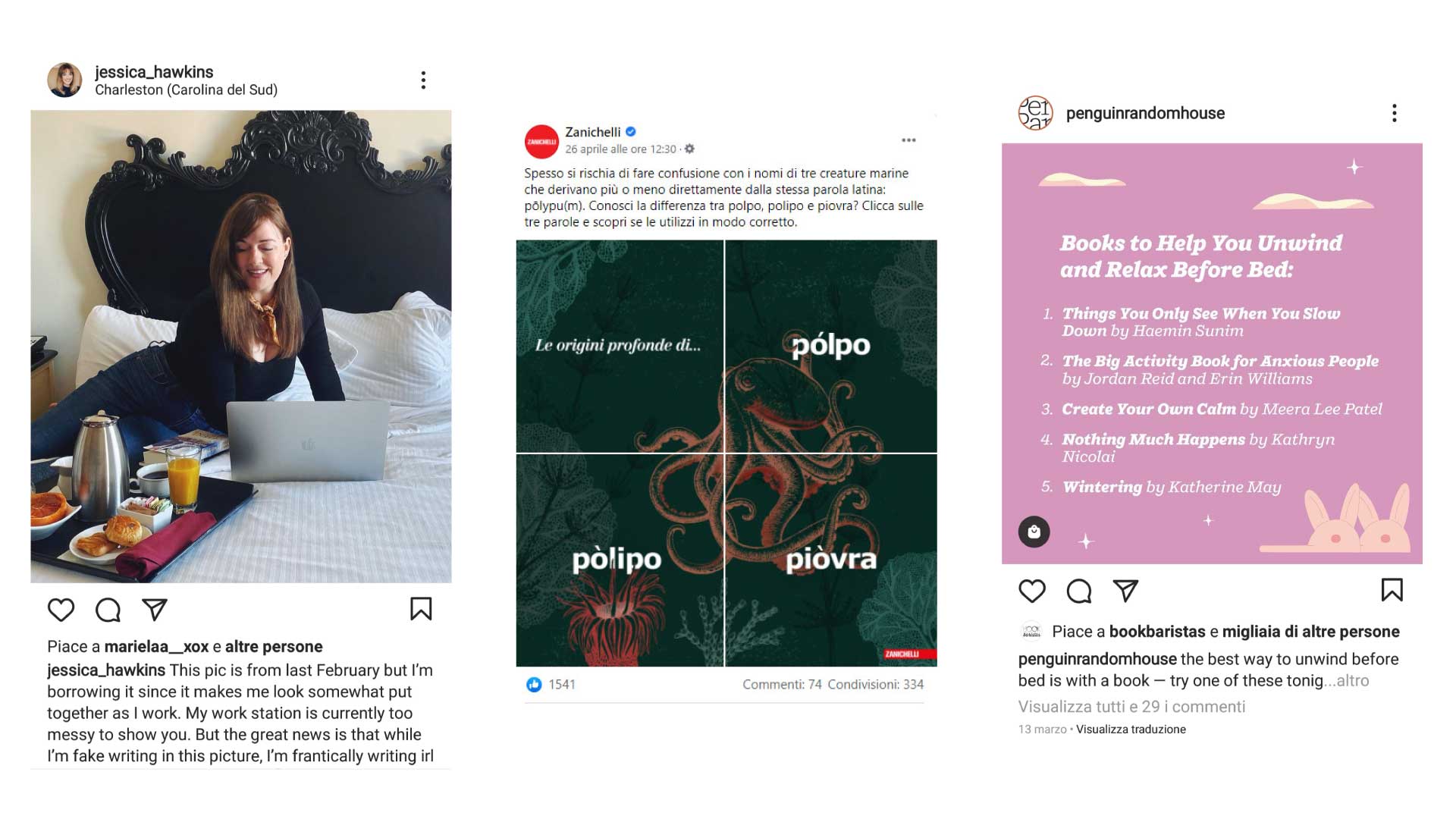The height and width of the screenshot is (819, 1456).
Task: Open comment icon on penguinrandomhouse post
Action: pos(1078,591)
